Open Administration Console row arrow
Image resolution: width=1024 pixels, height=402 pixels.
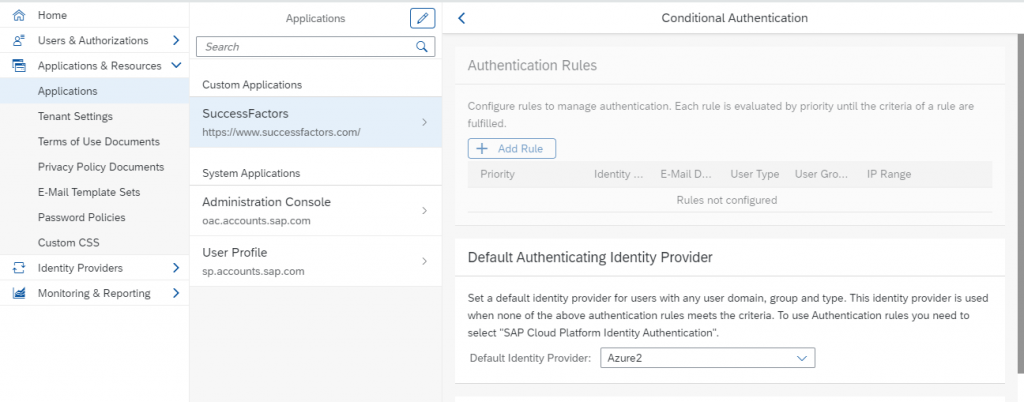pos(424,210)
